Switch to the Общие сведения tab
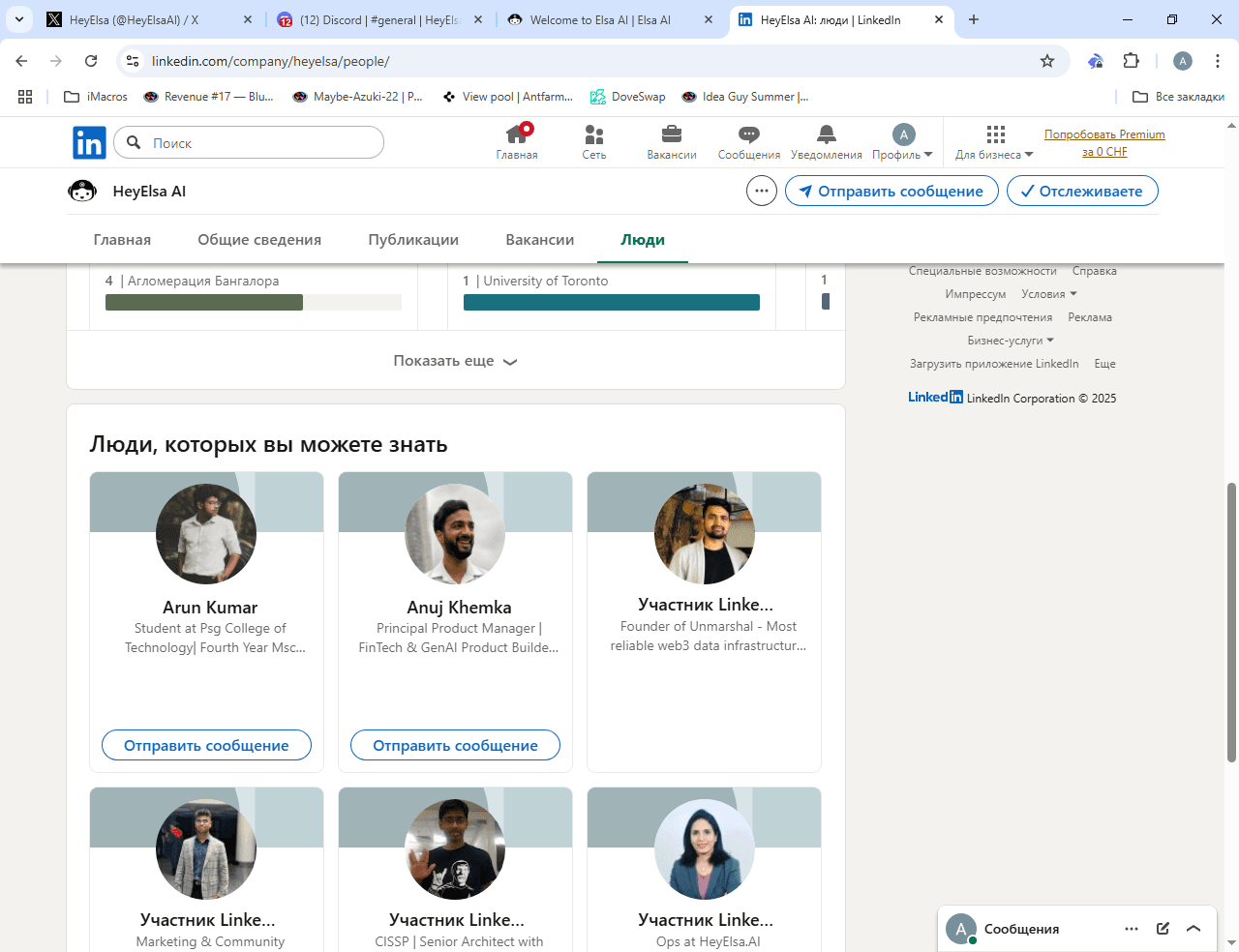 pos(259,240)
